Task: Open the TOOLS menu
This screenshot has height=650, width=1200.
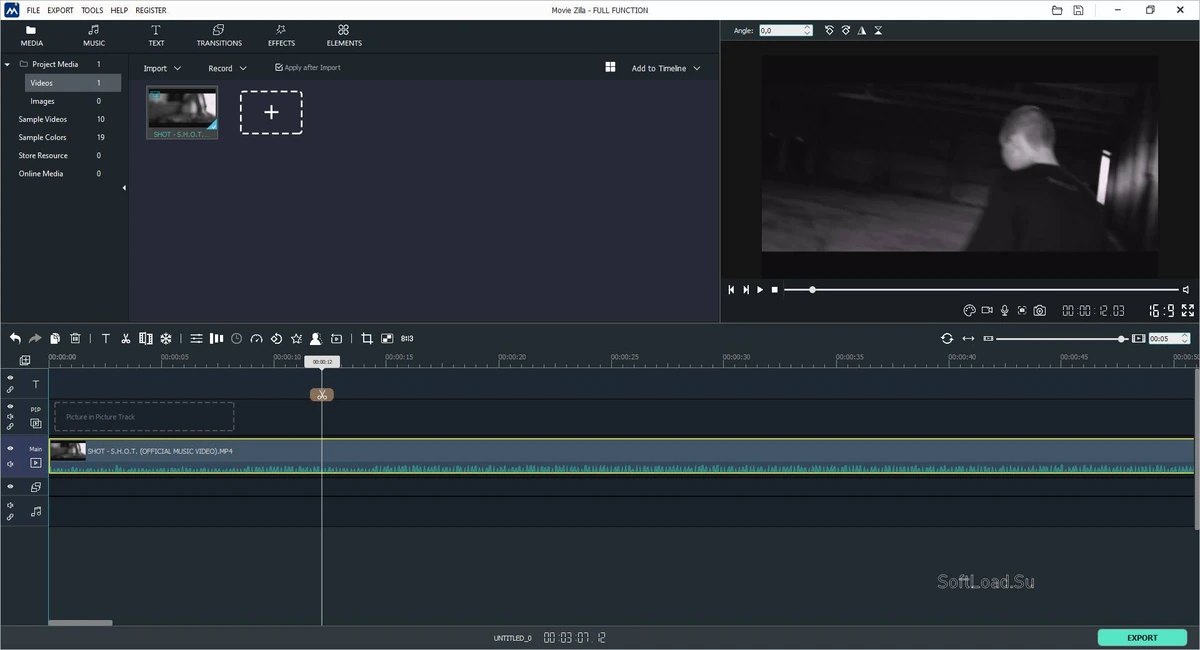Action: click(92, 10)
